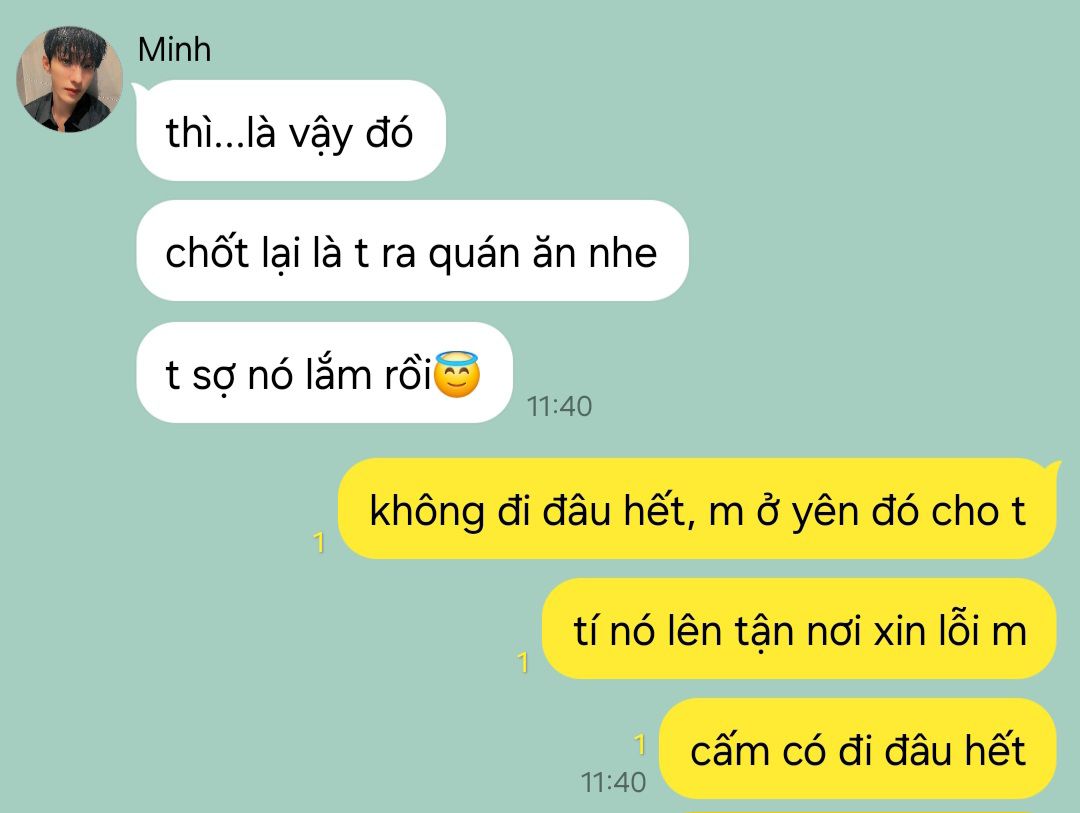Click the read count beside "không đi đâu hết" message
1080x813 pixels.
coord(319,543)
